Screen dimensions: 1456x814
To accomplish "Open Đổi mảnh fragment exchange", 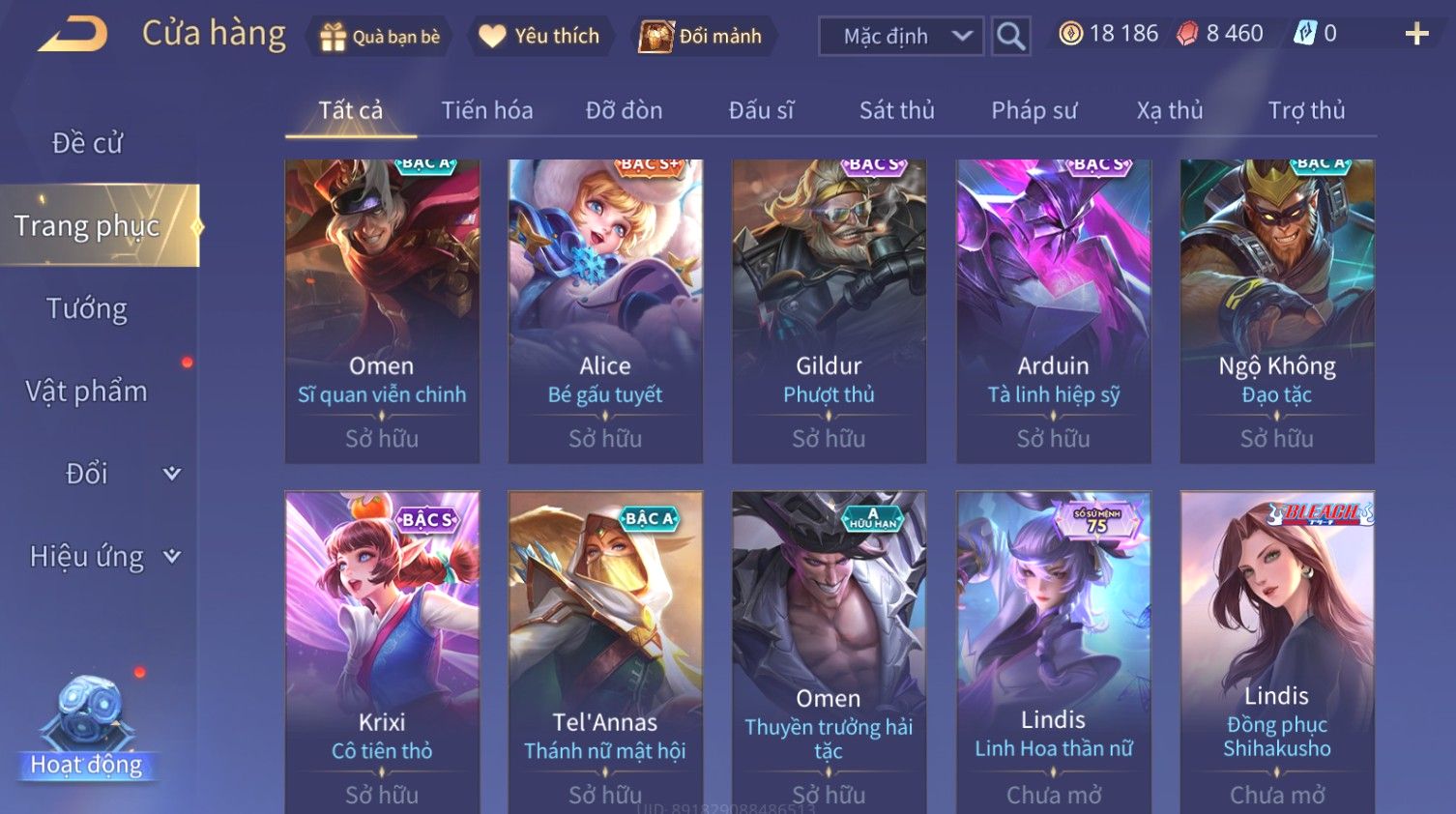I will coord(703,36).
